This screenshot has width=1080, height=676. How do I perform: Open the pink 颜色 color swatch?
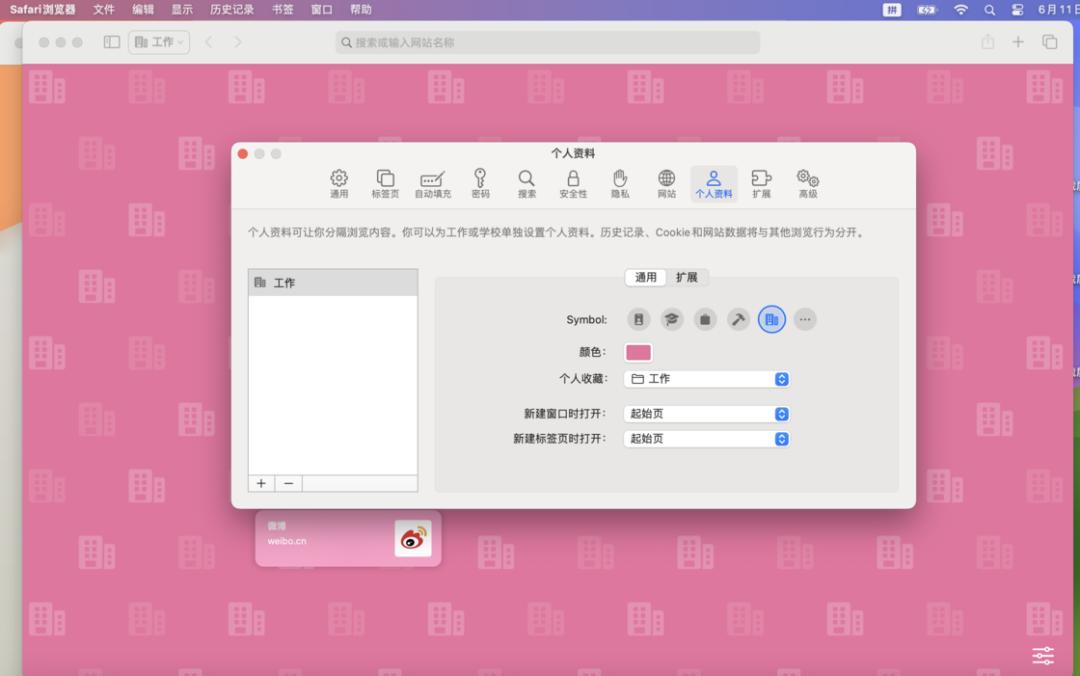pos(638,352)
